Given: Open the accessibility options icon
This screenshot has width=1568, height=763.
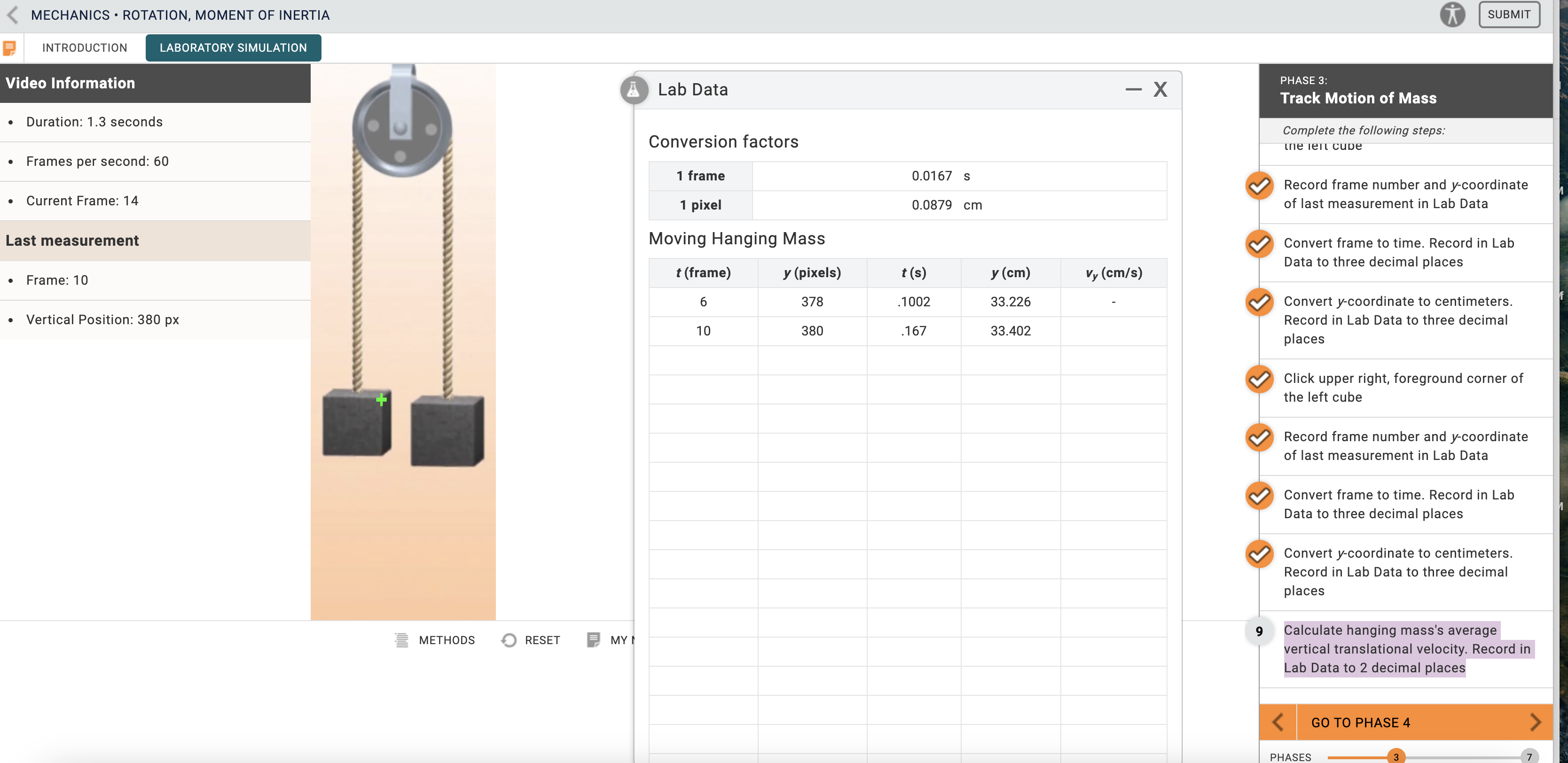Looking at the screenshot, I should (x=1452, y=15).
